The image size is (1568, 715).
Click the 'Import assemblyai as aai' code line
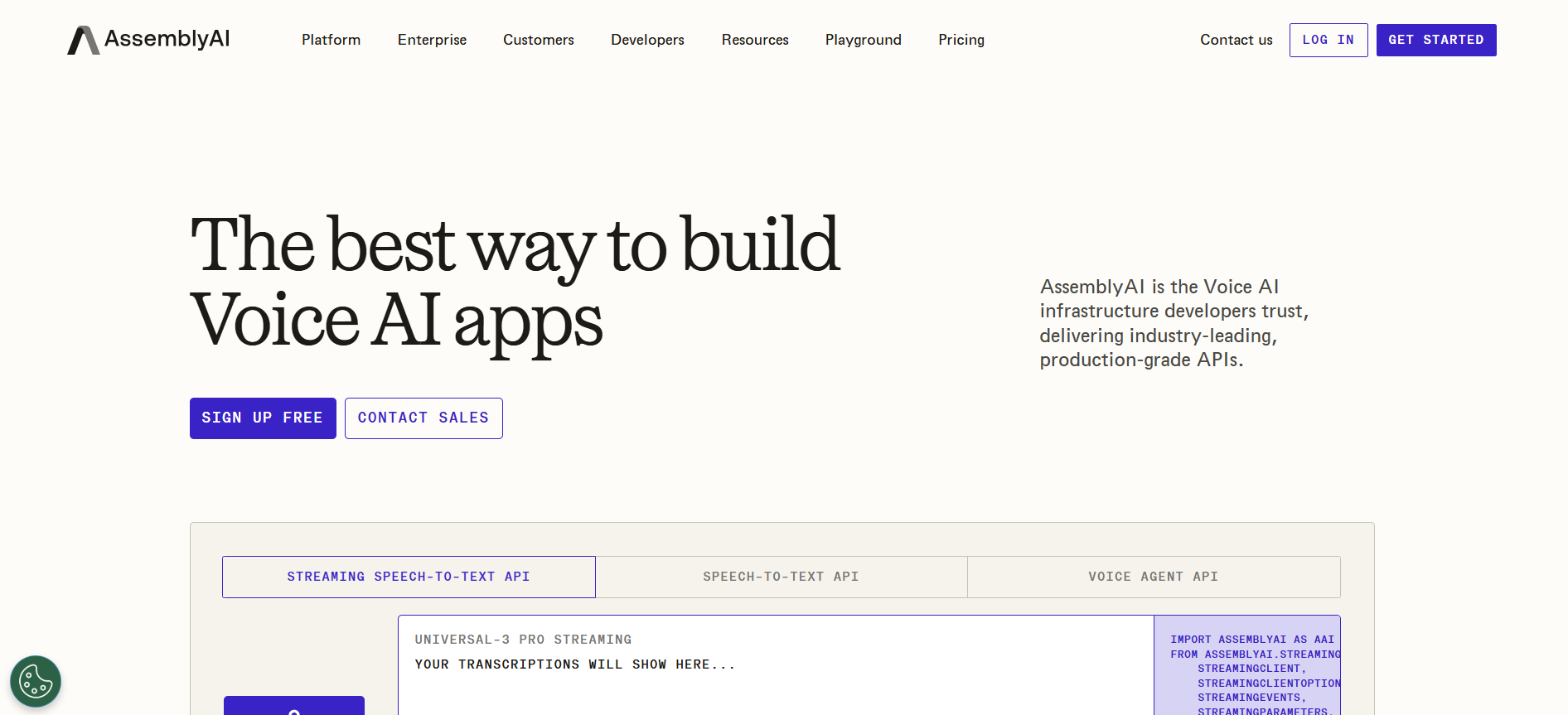[x=1252, y=640]
